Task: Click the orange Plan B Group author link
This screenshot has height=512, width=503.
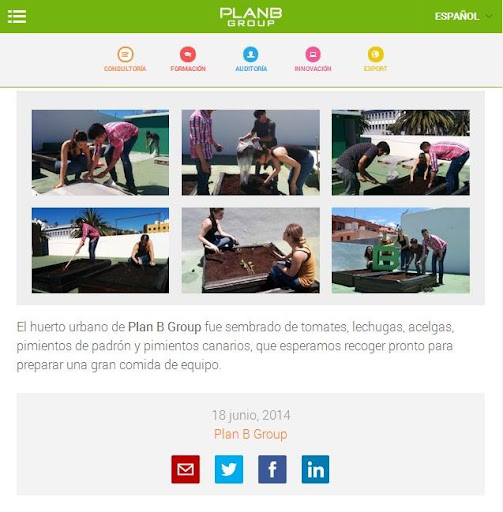Action: pos(251,434)
